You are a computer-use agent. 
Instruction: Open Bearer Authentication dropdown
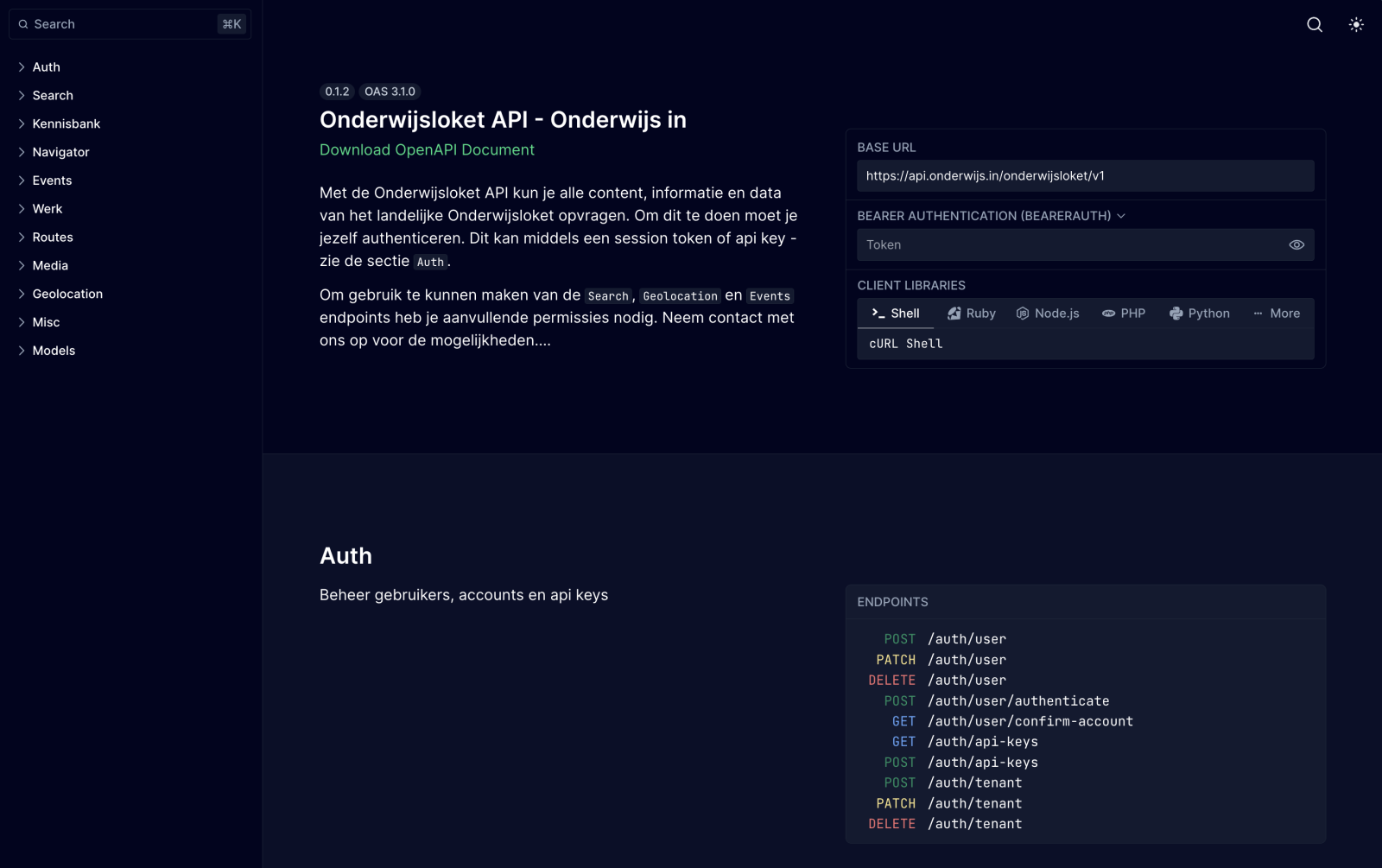991,216
